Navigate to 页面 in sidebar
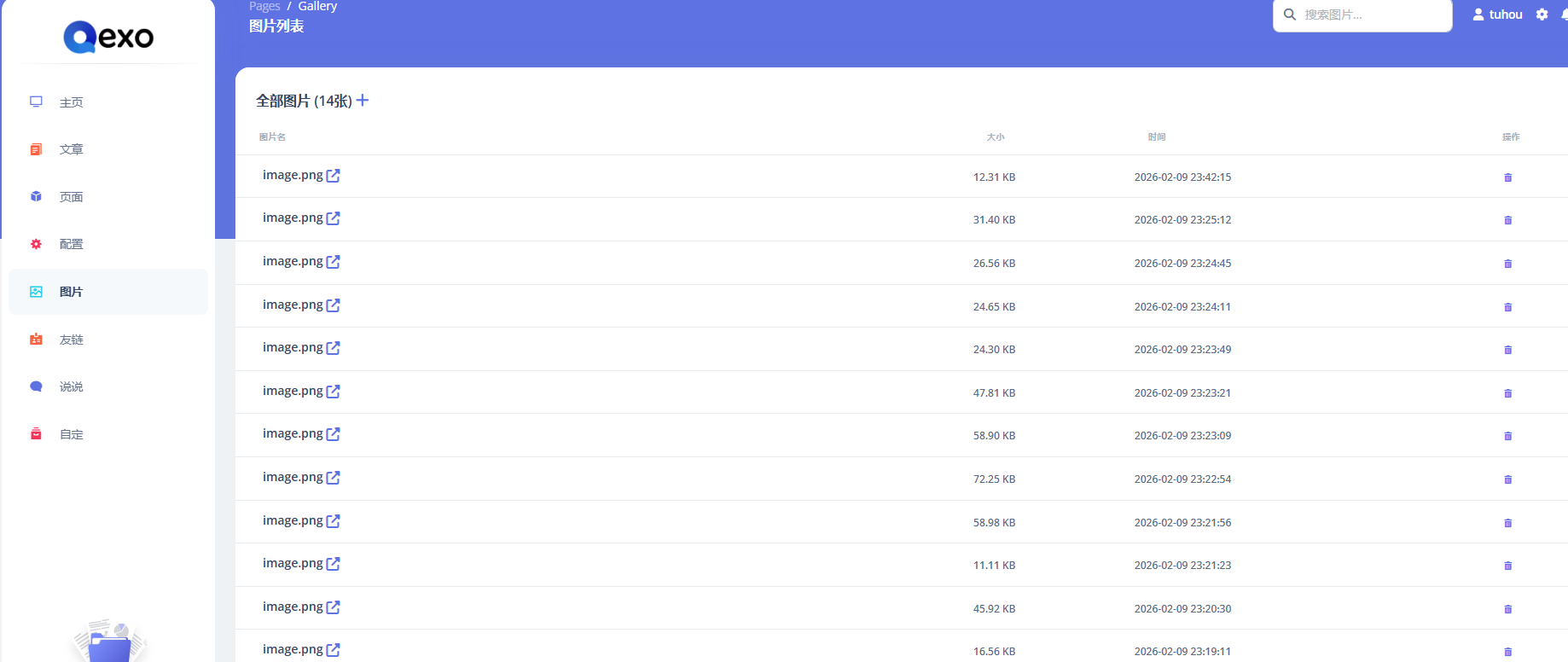This screenshot has height=662, width=1568. coord(71,197)
